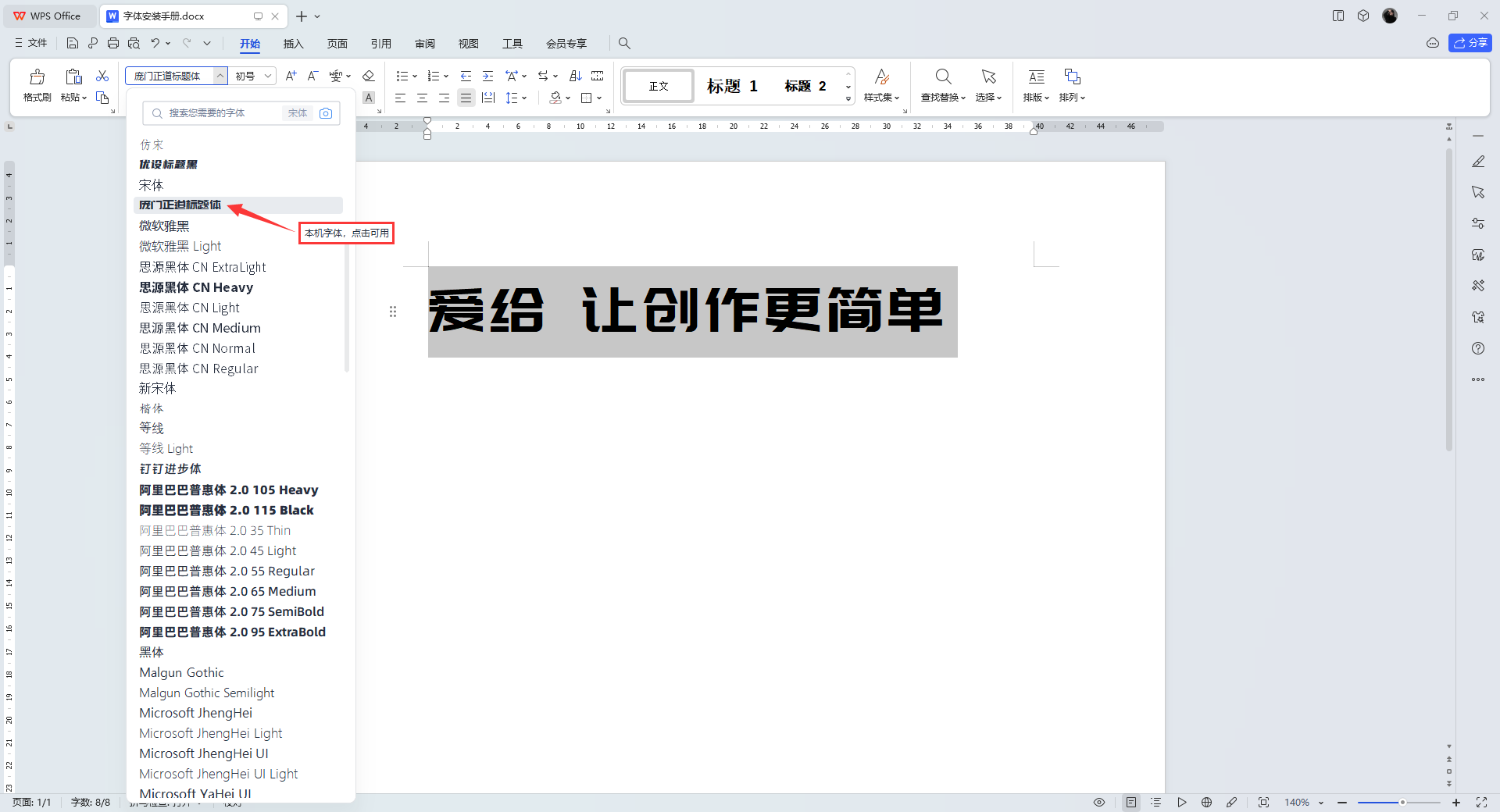The width and height of the screenshot is (1500, 812).
Task: Click the cloud sync icon near share button
Action: pos(1433,43)
